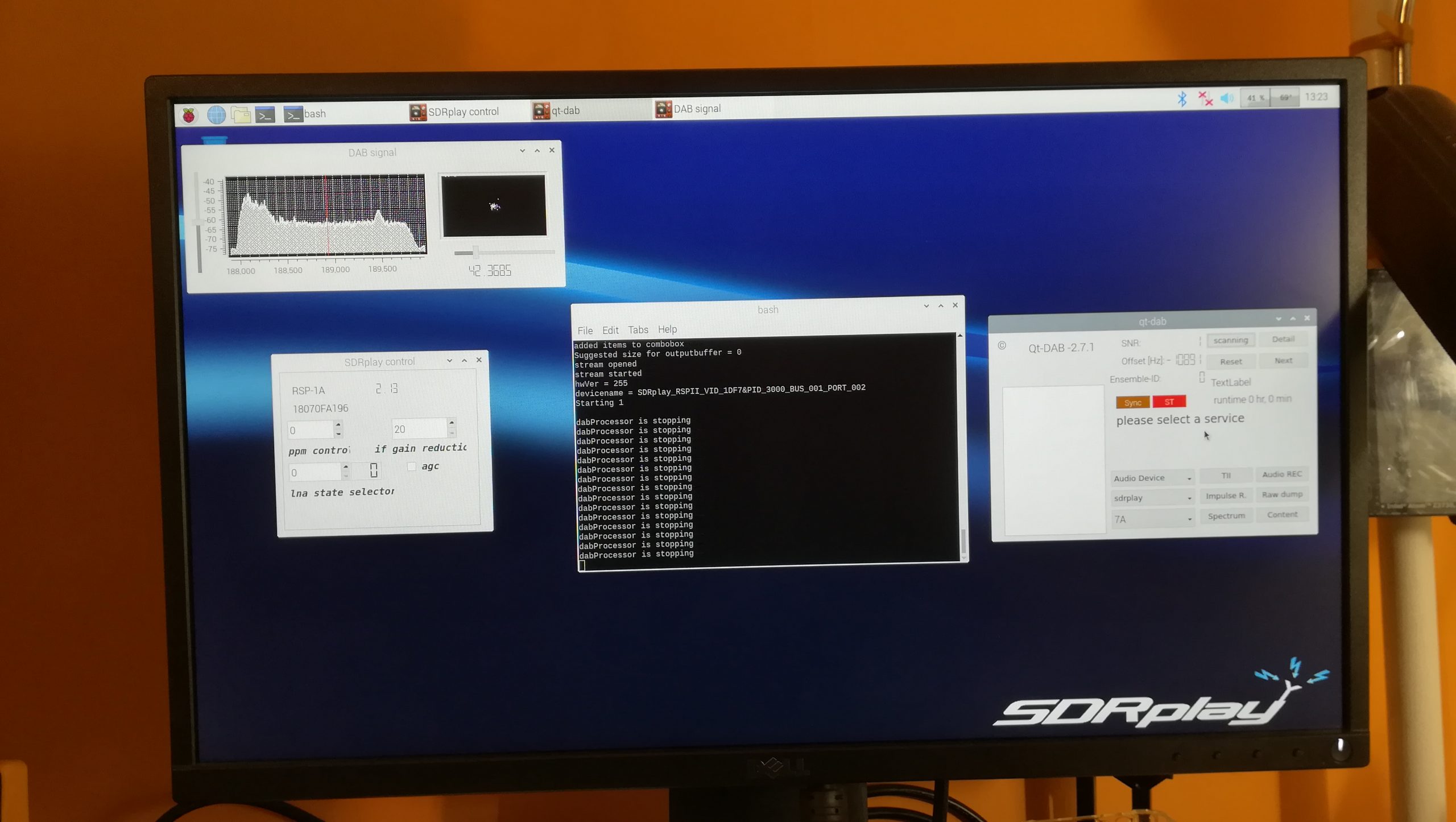Click the Detail button
This screenshot has height=822, width=1456.
point(1283,339)
